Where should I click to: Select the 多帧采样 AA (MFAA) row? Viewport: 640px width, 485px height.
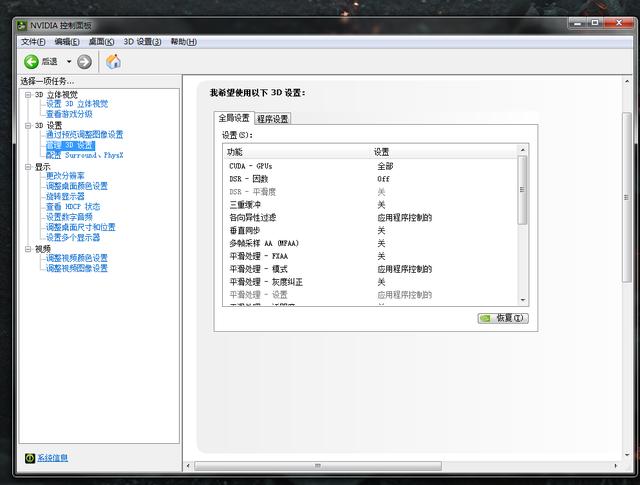click(x=370, y=243)
